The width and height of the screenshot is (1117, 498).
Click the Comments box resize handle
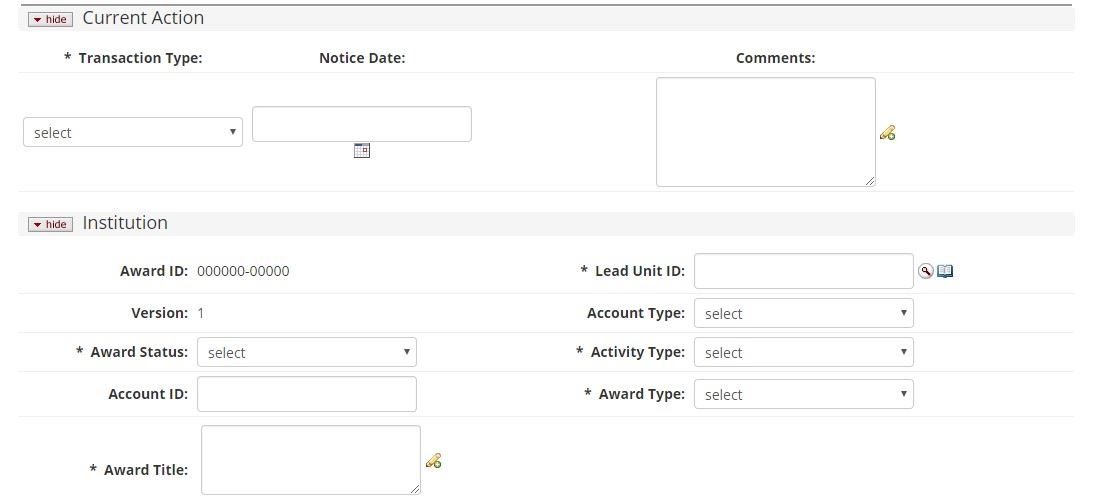click(870, 181)
